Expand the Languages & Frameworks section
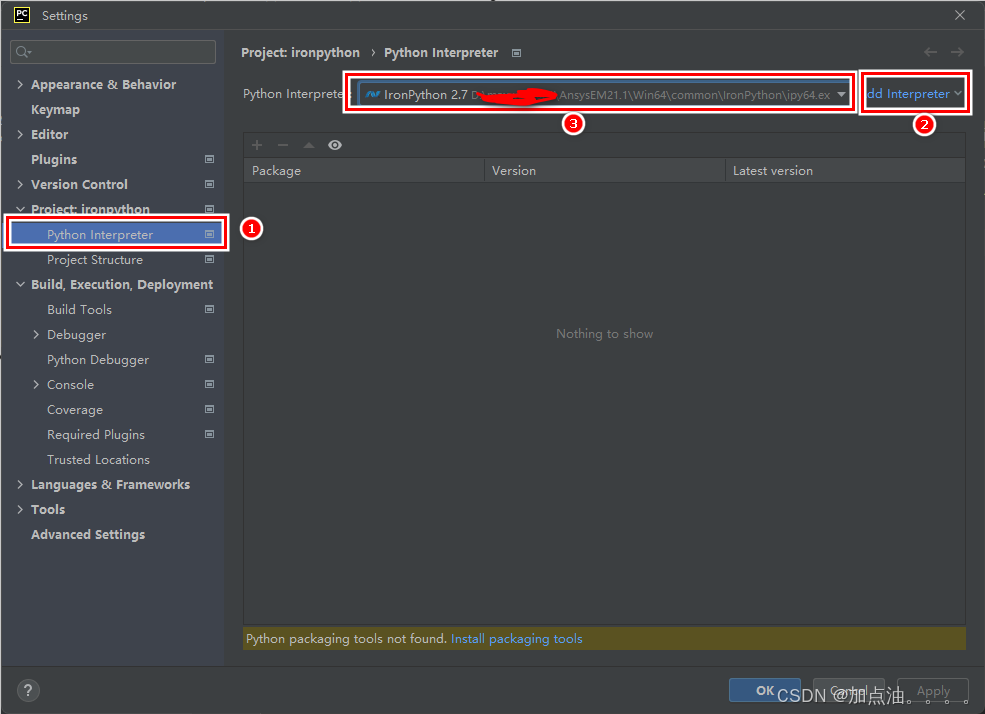Screen dimensions: 985x714 coord(20,485)
